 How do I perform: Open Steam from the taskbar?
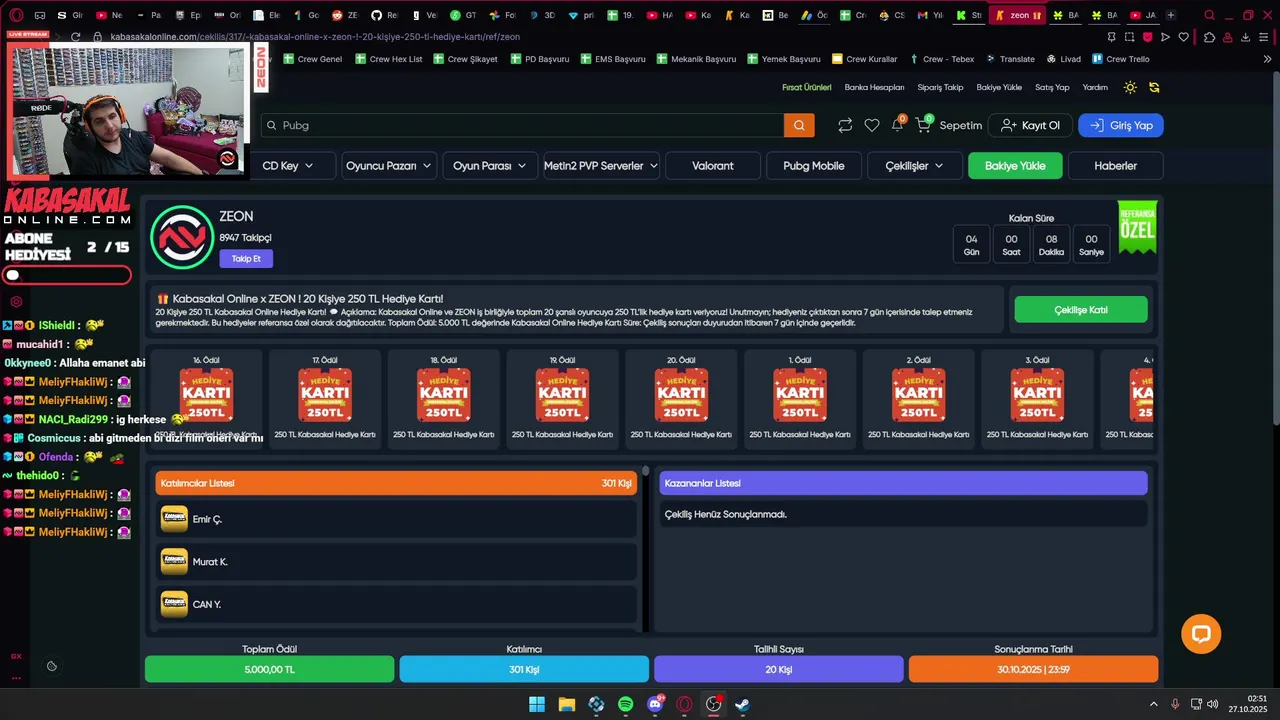click(x=742, y=704)
